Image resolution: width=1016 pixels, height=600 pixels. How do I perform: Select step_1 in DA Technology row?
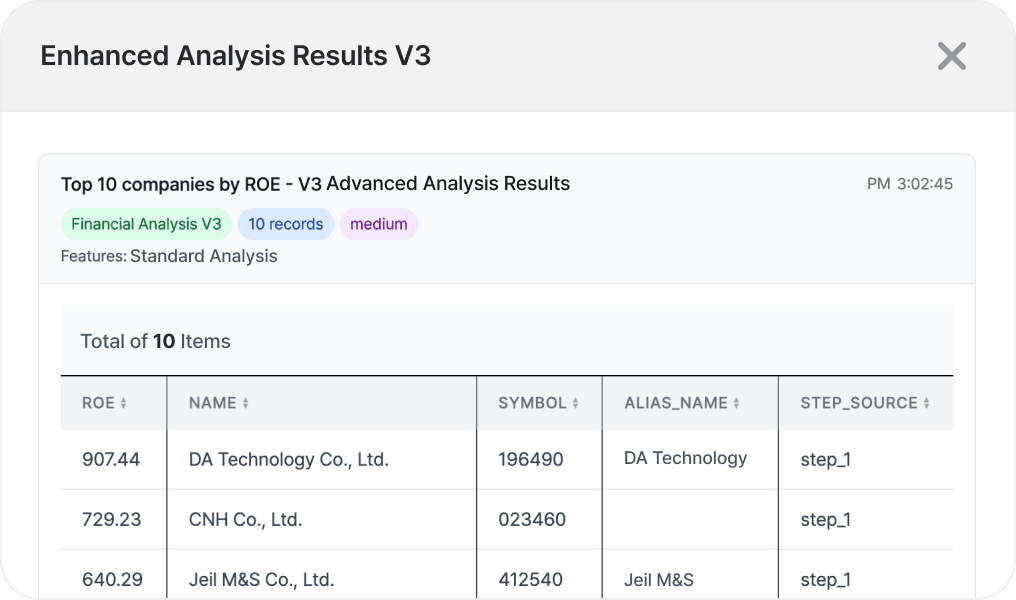coord(826,460)
